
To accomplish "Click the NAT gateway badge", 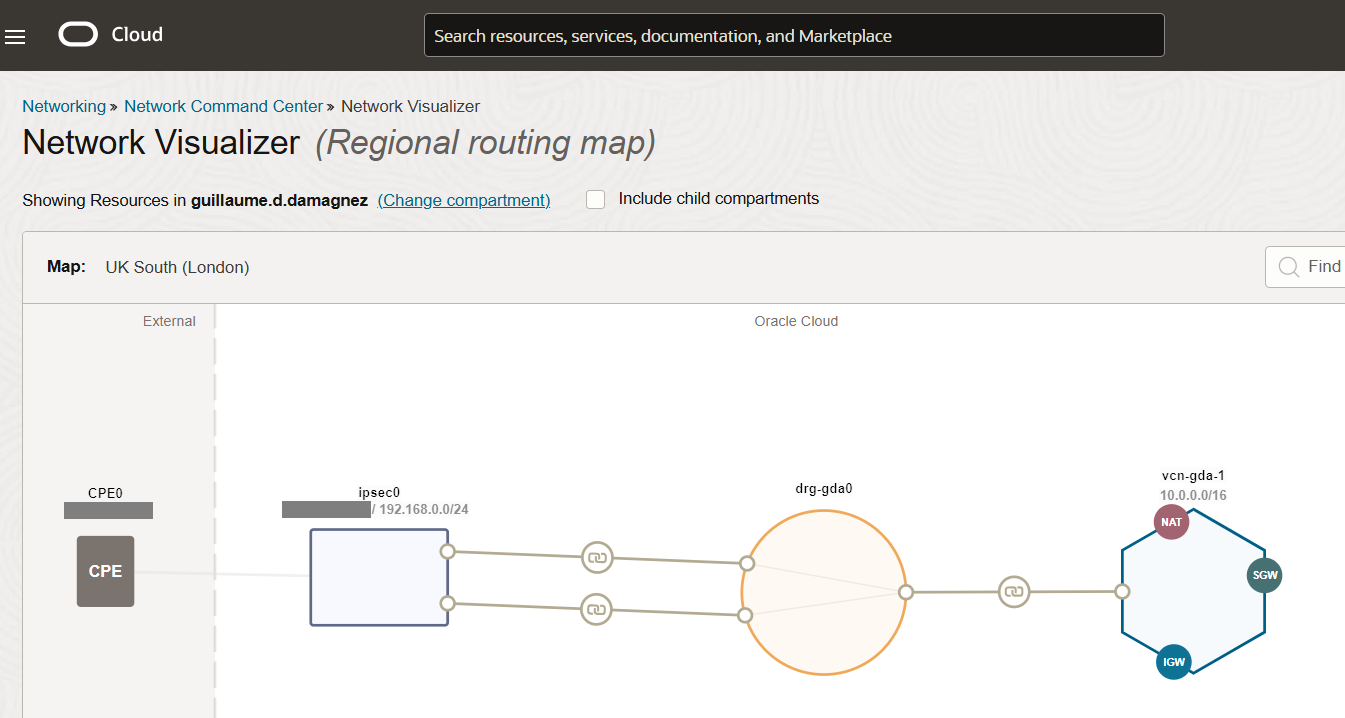I will (1171, 522).
